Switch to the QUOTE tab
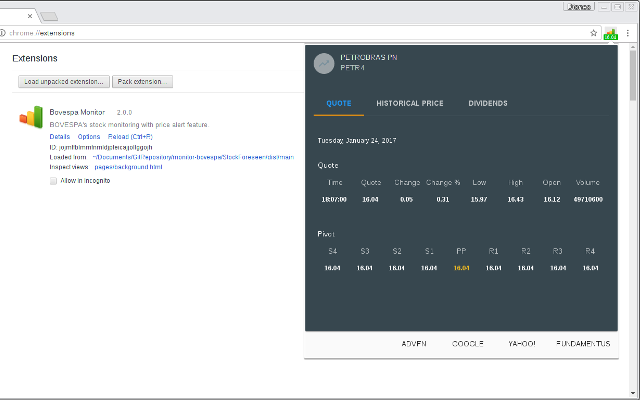Screen dimensions: 640x400 [x=339, y=103]
